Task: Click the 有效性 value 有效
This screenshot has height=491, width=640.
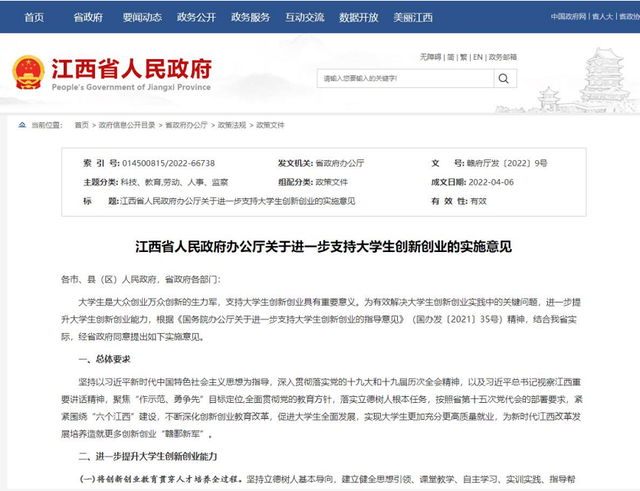Action: pyautogui.click(x=478, y=201)
